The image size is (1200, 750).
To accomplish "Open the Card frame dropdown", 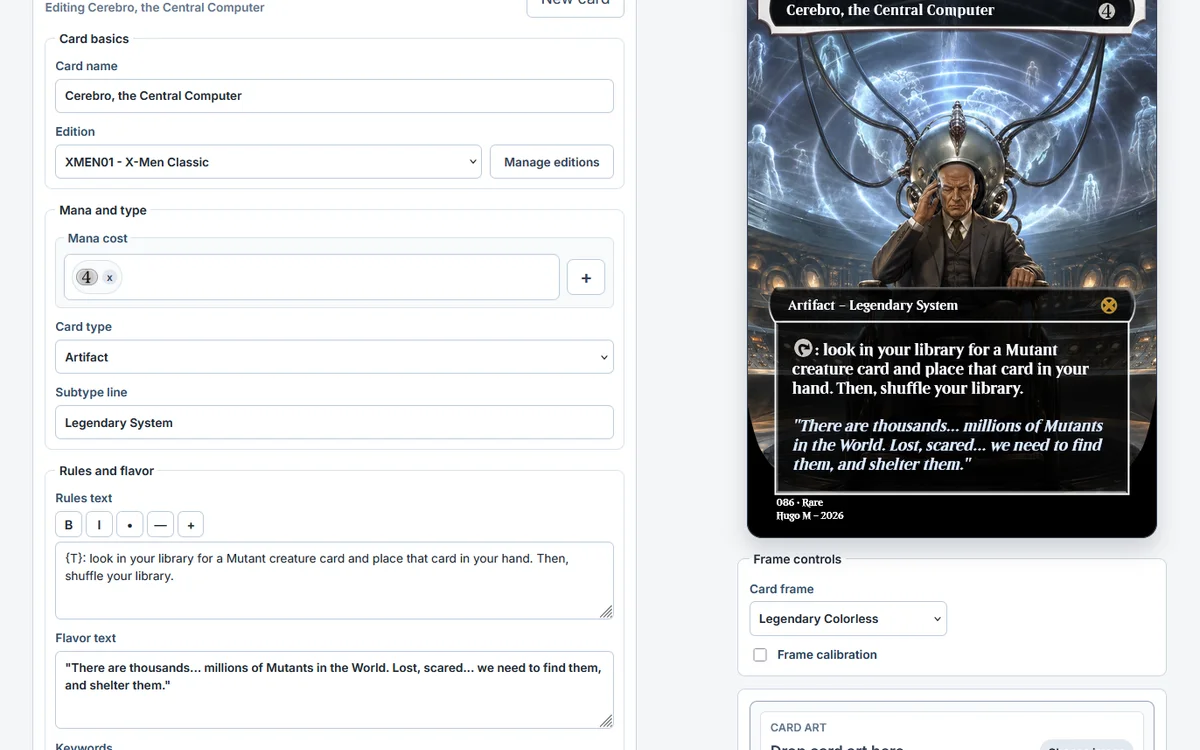I will [x=848, y=619].
